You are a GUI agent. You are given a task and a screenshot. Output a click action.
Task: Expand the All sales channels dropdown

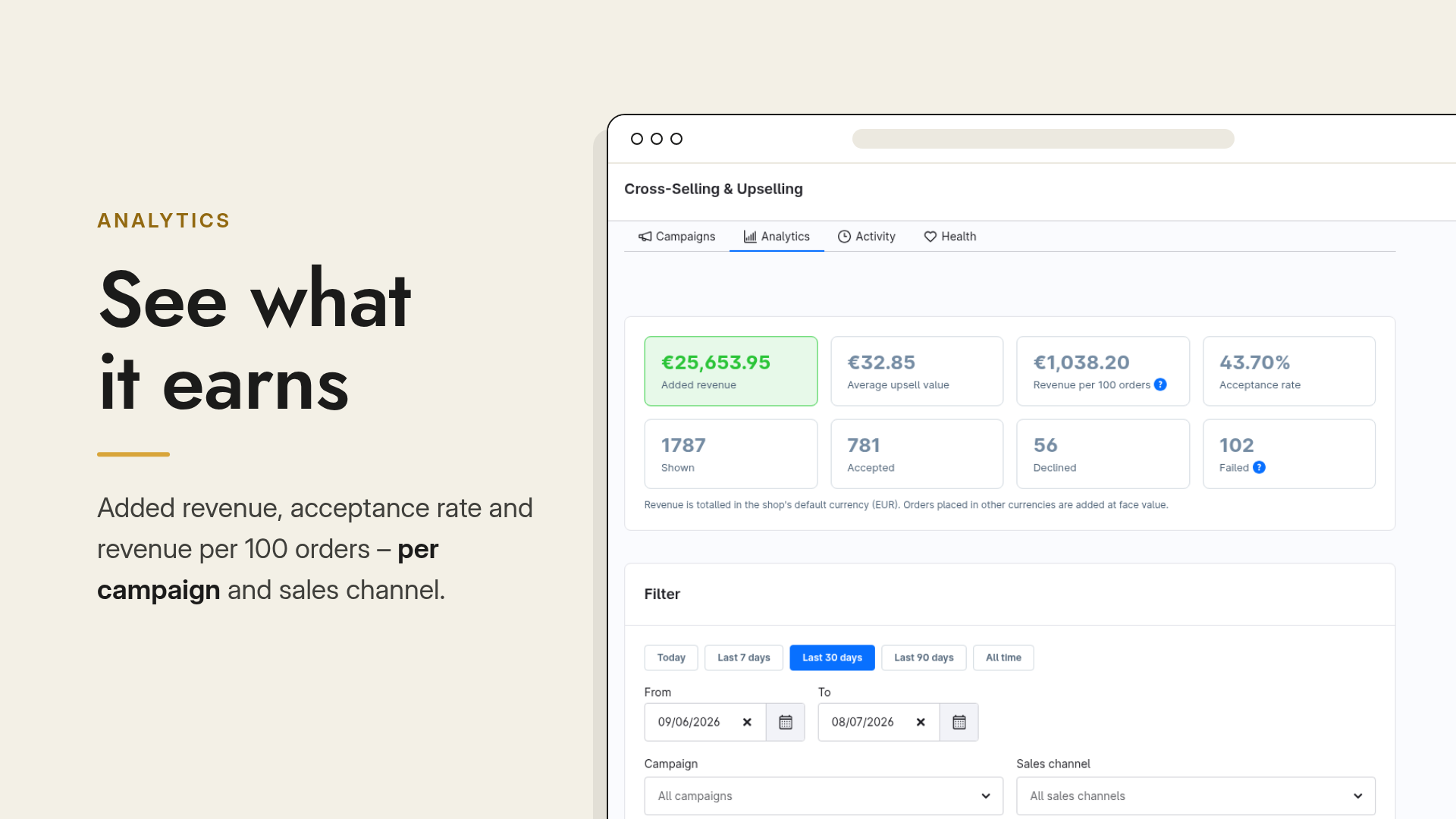click(x=1196, y=795)
